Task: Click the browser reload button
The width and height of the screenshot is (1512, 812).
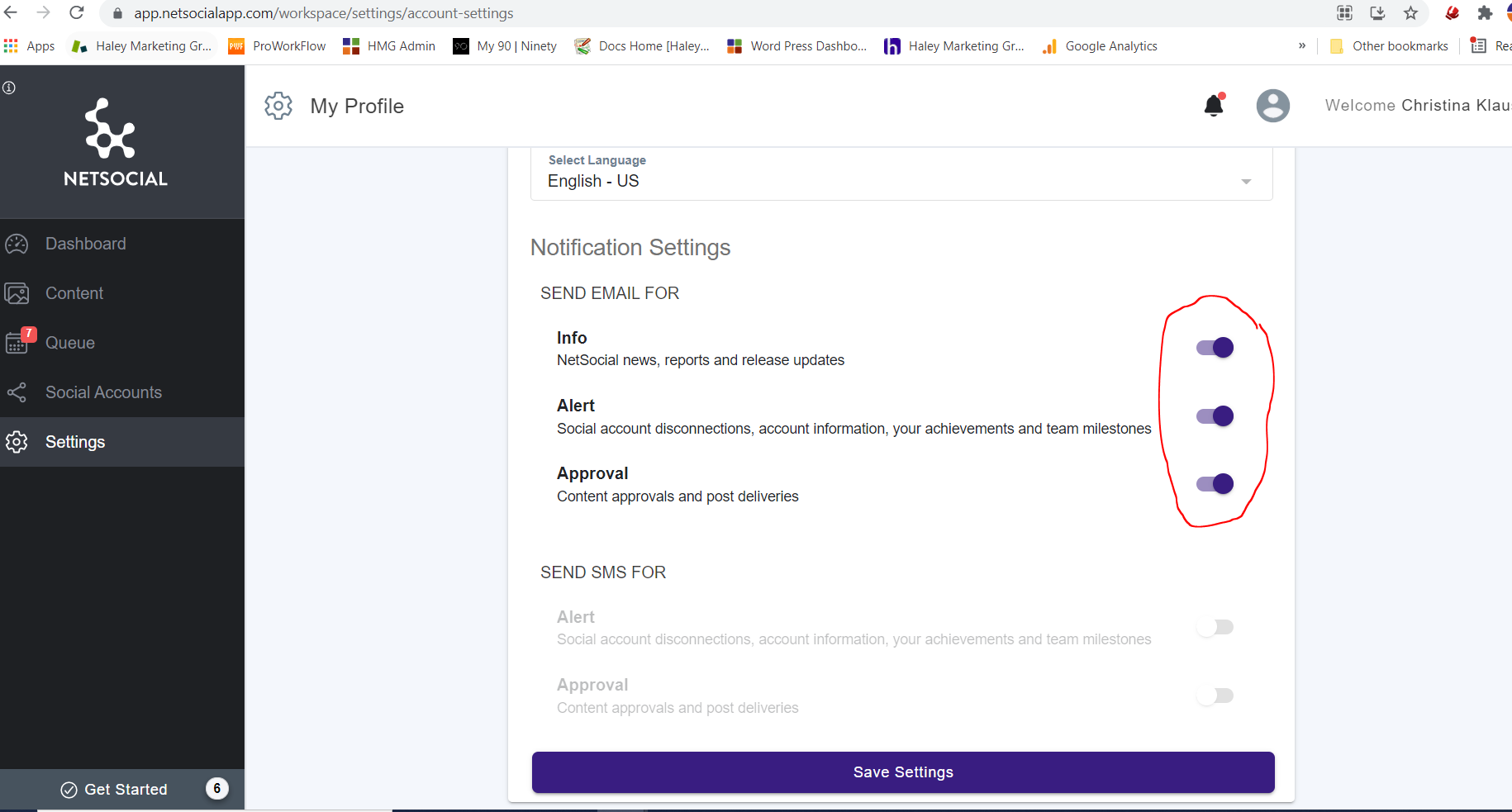Action: coord(77,13)
